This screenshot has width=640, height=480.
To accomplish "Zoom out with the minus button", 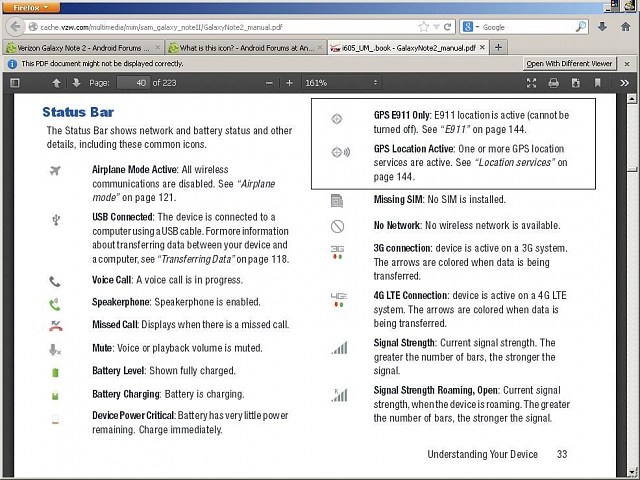I will pos(269,83).
